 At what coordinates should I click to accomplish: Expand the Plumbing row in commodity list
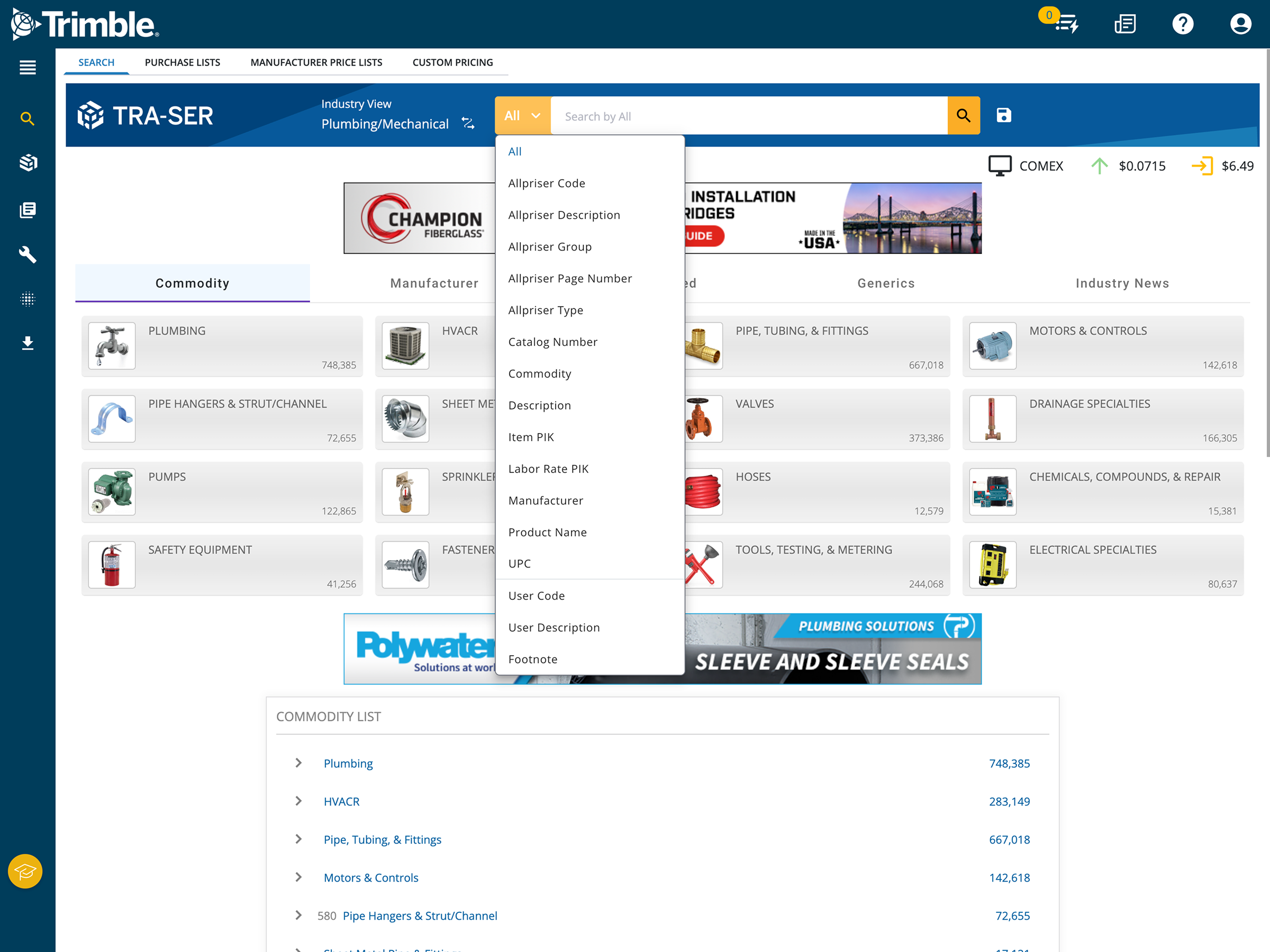[298, 763]
